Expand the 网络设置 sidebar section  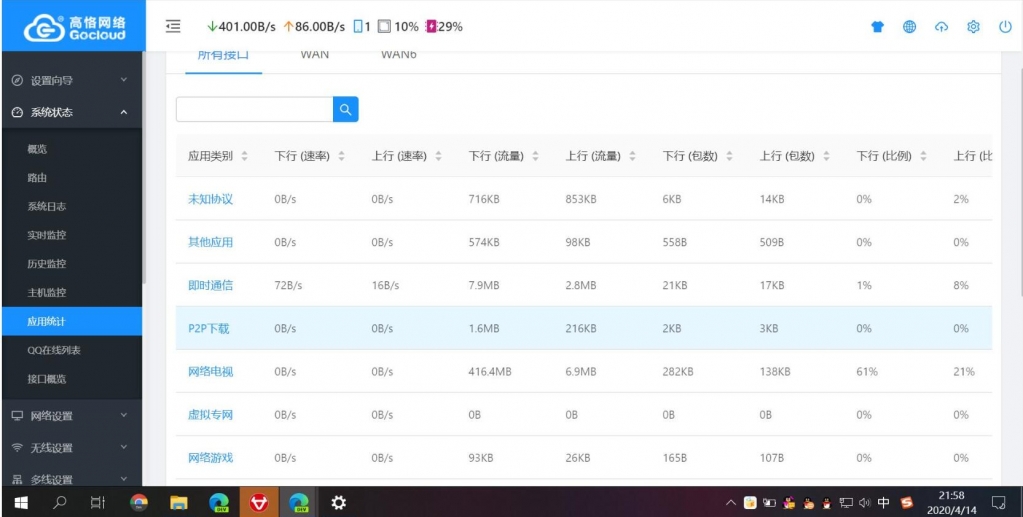pyautogui.click(x=71, y=416)
